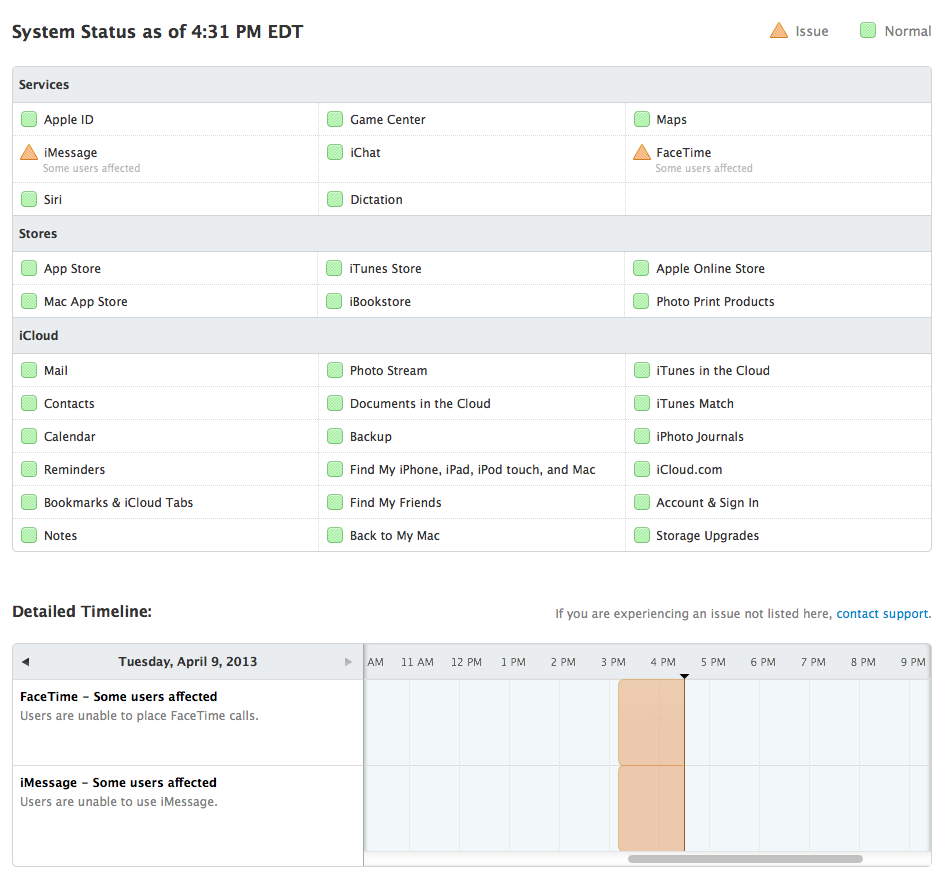
Task: Click green status icon next to Game Center
Action: coord(335,120)
